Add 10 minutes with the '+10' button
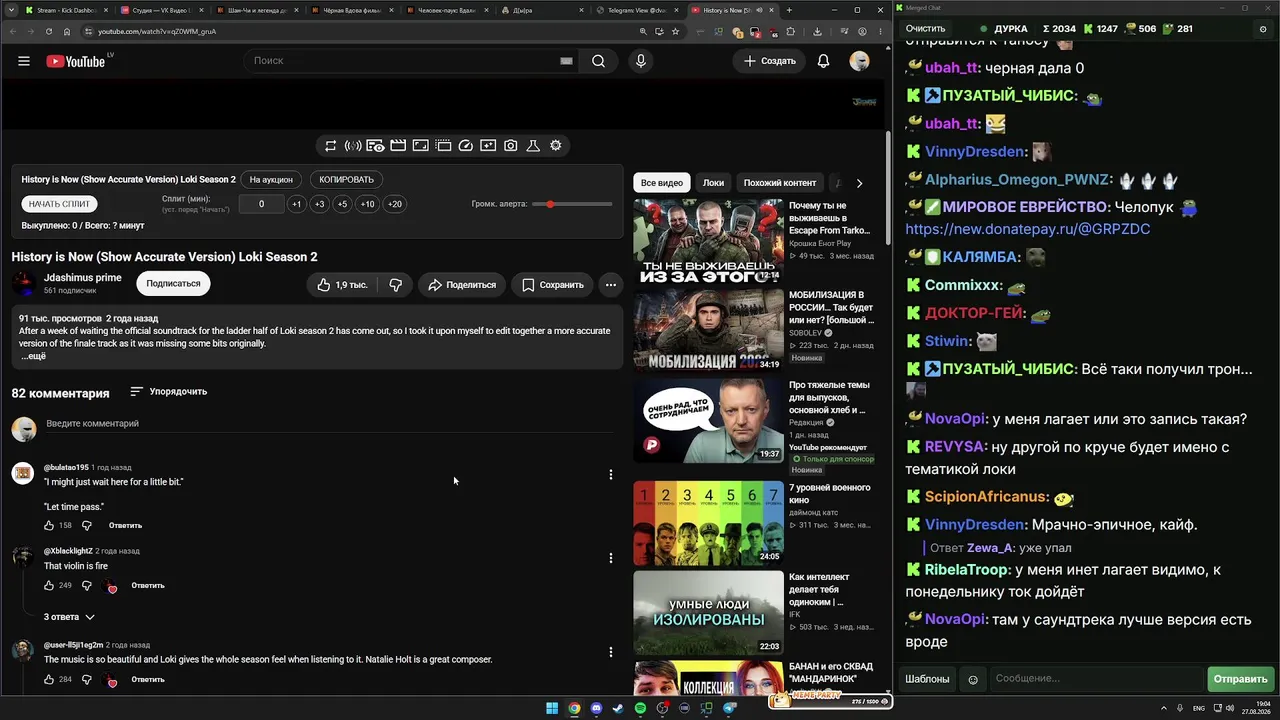Image resolution: width=1280 pixels, height=720 pixels. tap(368, 204)
